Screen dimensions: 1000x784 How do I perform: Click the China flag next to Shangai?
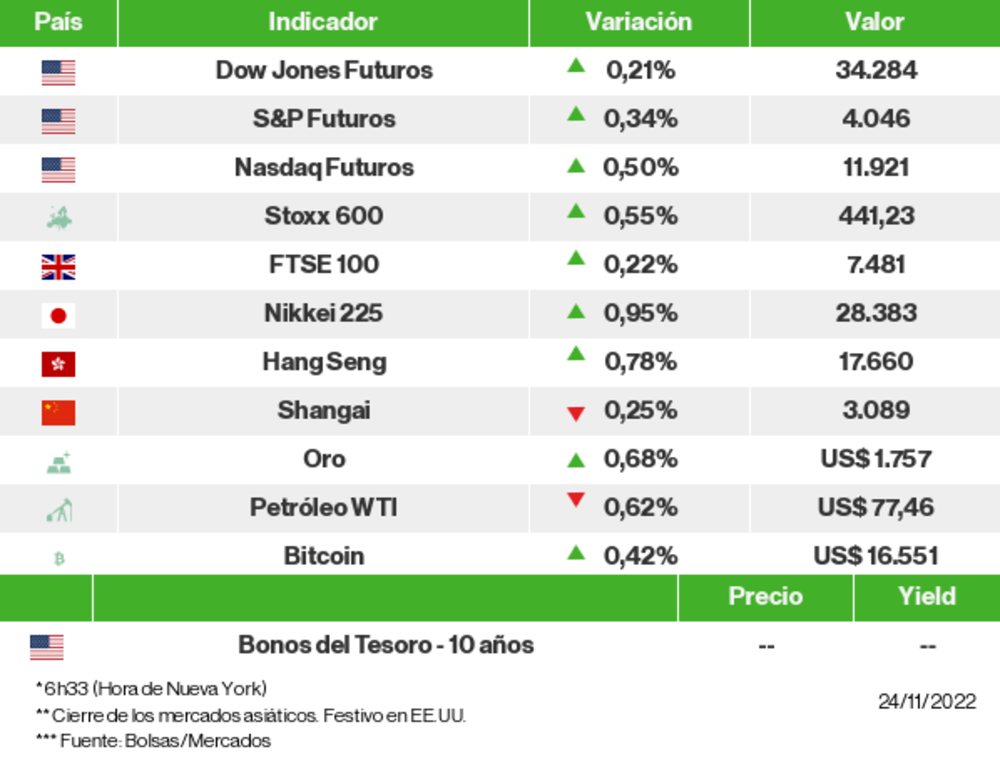58,412
